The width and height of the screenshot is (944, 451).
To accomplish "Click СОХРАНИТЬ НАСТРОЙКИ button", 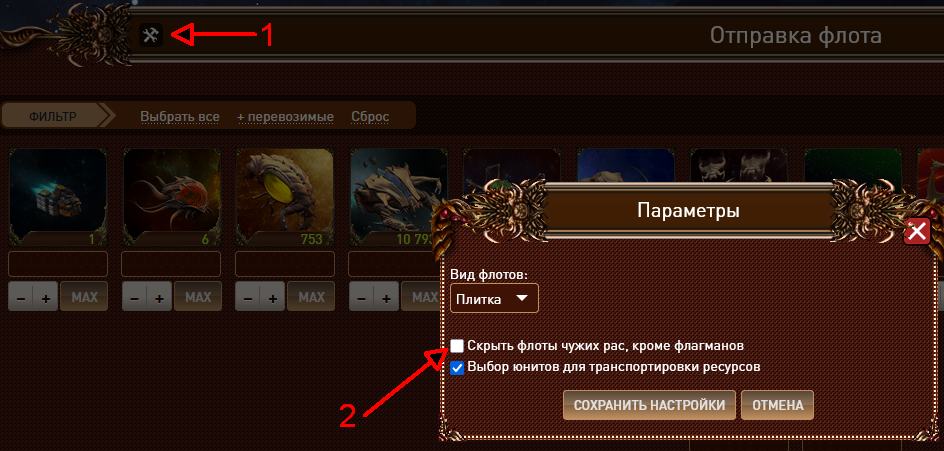I will click(x=649, y=405).
